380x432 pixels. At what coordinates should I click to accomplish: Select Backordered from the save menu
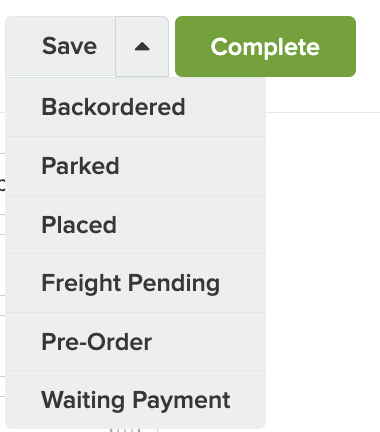click(x=135, y=107)
